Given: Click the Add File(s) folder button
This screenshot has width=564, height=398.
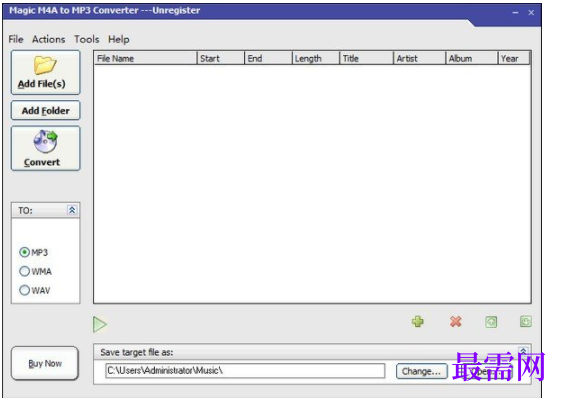Looking at the screenshot, I should (x=45, y=73).
